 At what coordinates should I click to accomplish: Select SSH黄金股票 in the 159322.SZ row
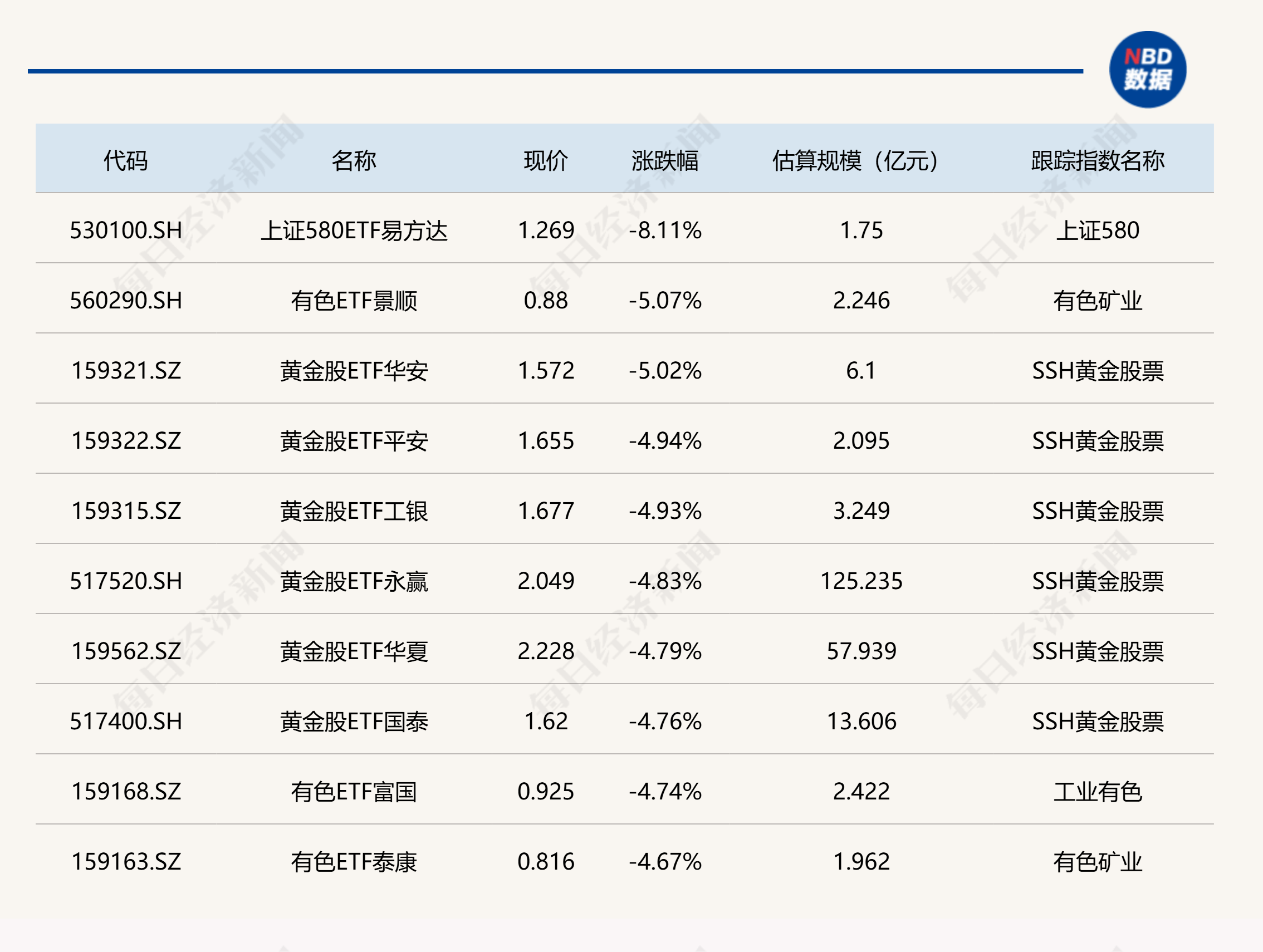coord(1098,441)
